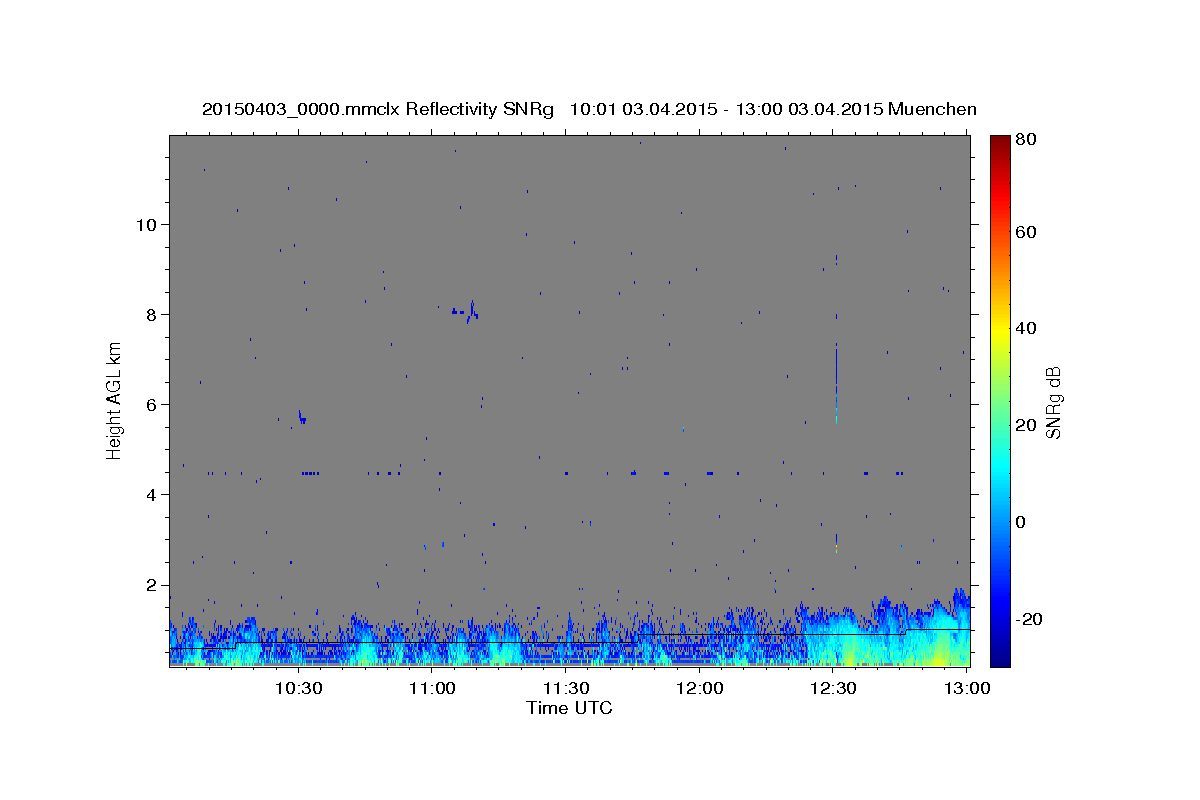Click the height tick label 2
This screenshot has height=800, width=1200.
[x=150, y=585]
